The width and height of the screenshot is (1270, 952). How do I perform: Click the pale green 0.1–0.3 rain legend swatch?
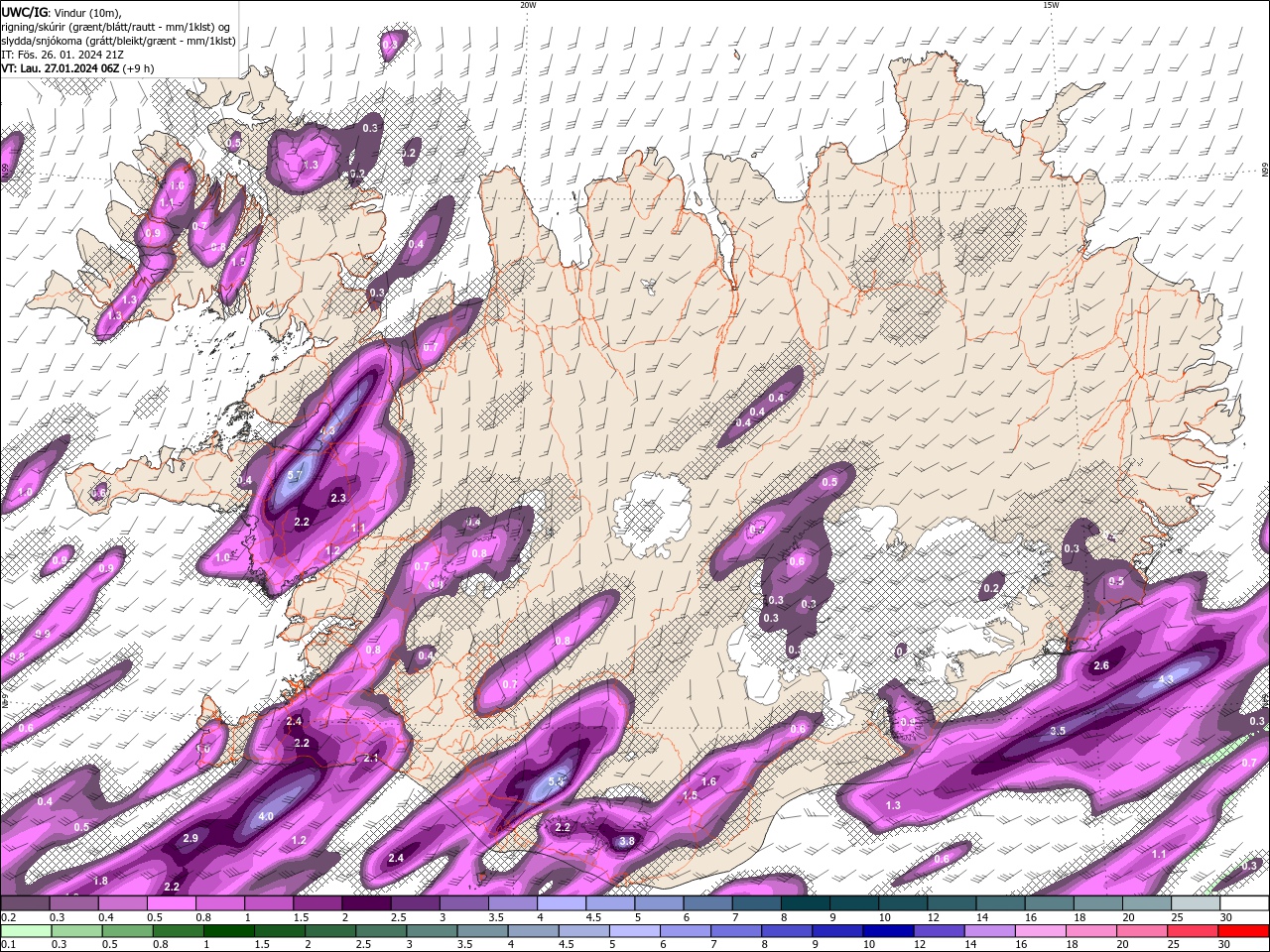click(26, 931)
